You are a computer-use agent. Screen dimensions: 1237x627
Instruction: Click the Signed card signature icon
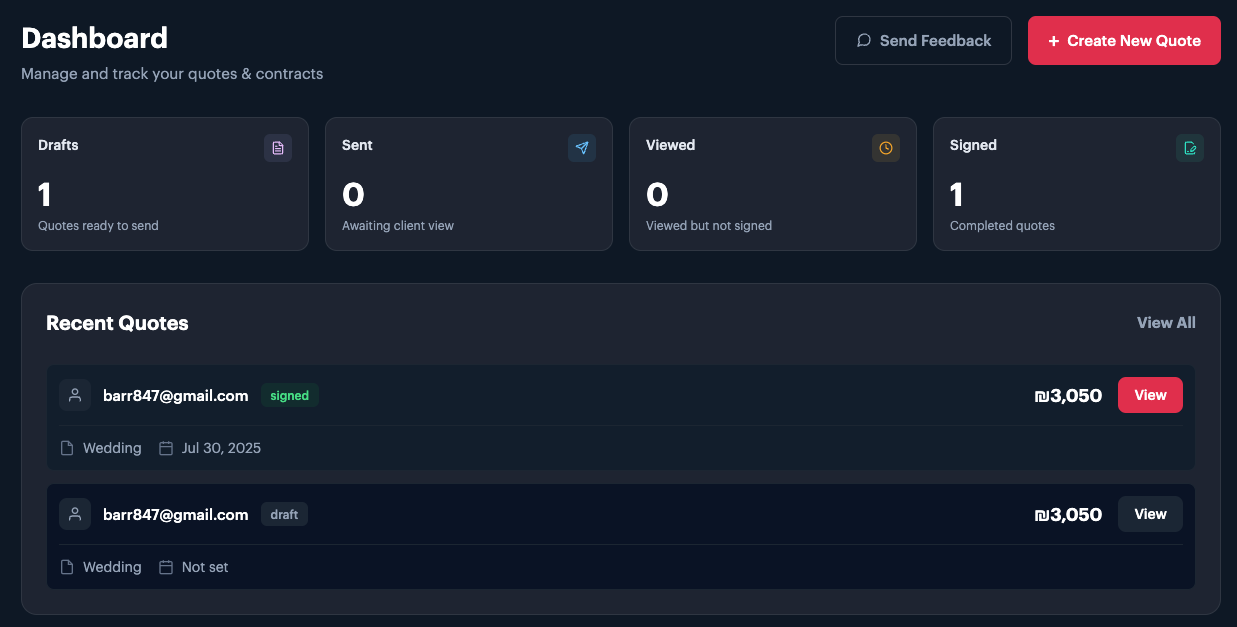click(1190, 148)
